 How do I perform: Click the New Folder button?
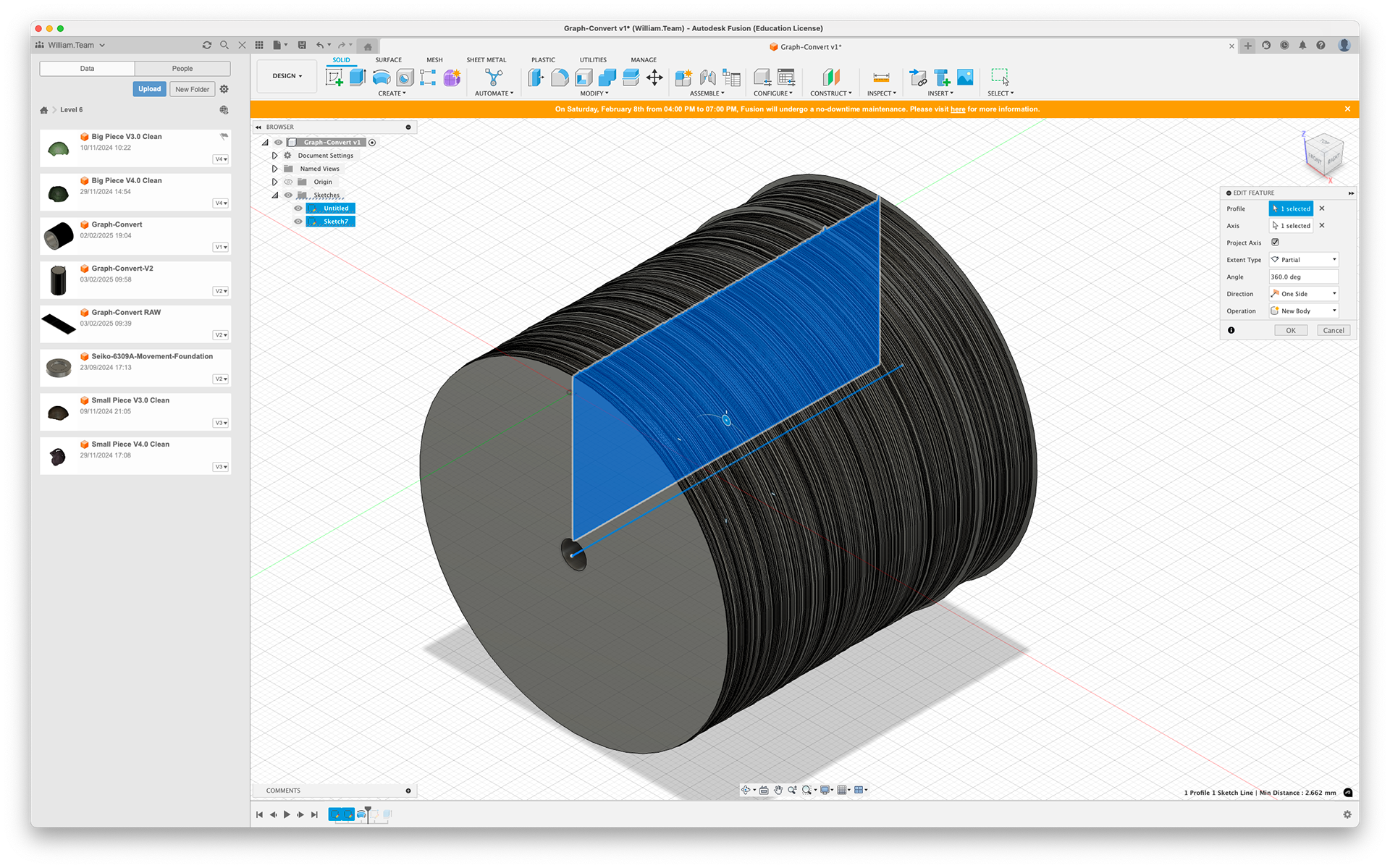coord(192,90)
